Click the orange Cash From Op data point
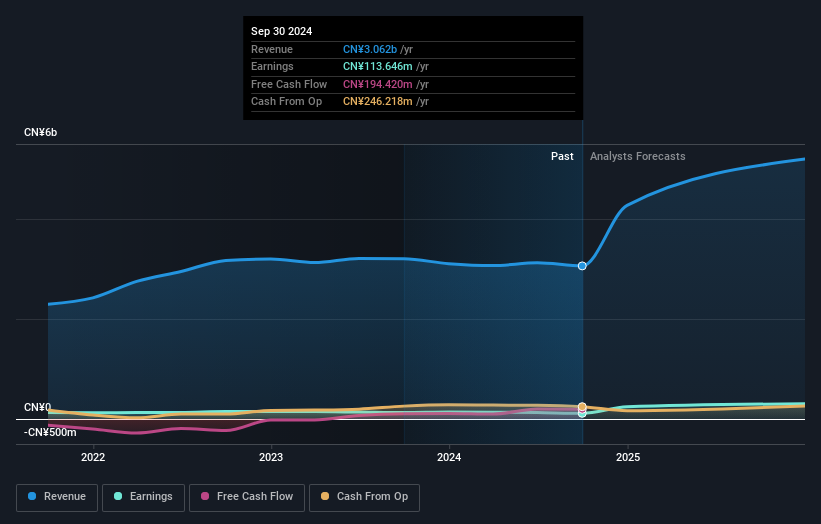This screenshot has width=821, height=524. tap(582, 407)
